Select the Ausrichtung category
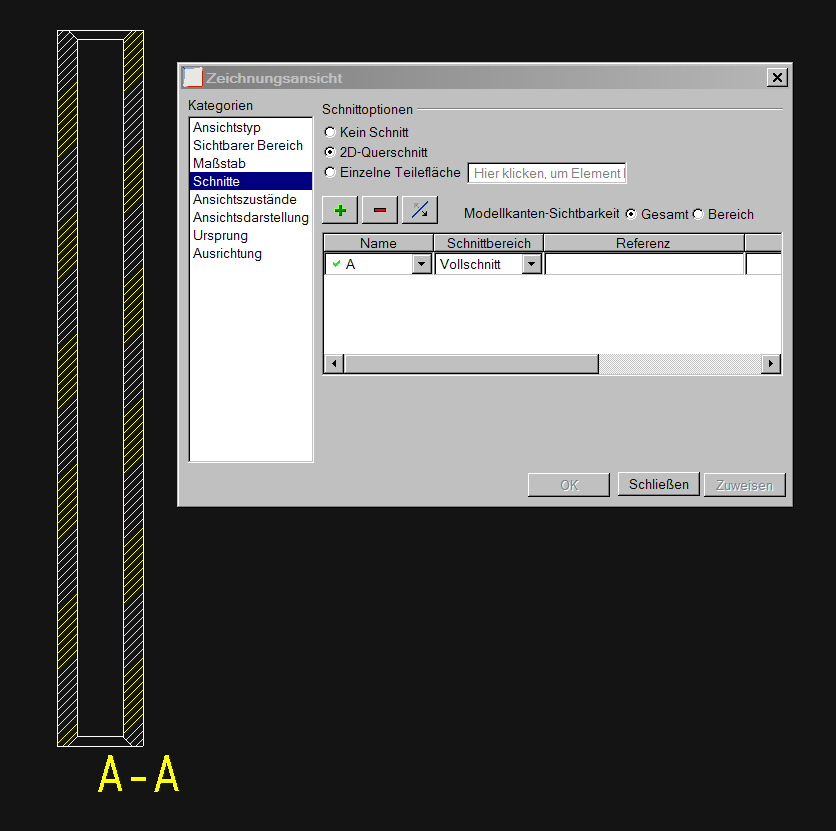Screen dimensions: 836x831 click(251, 254)
